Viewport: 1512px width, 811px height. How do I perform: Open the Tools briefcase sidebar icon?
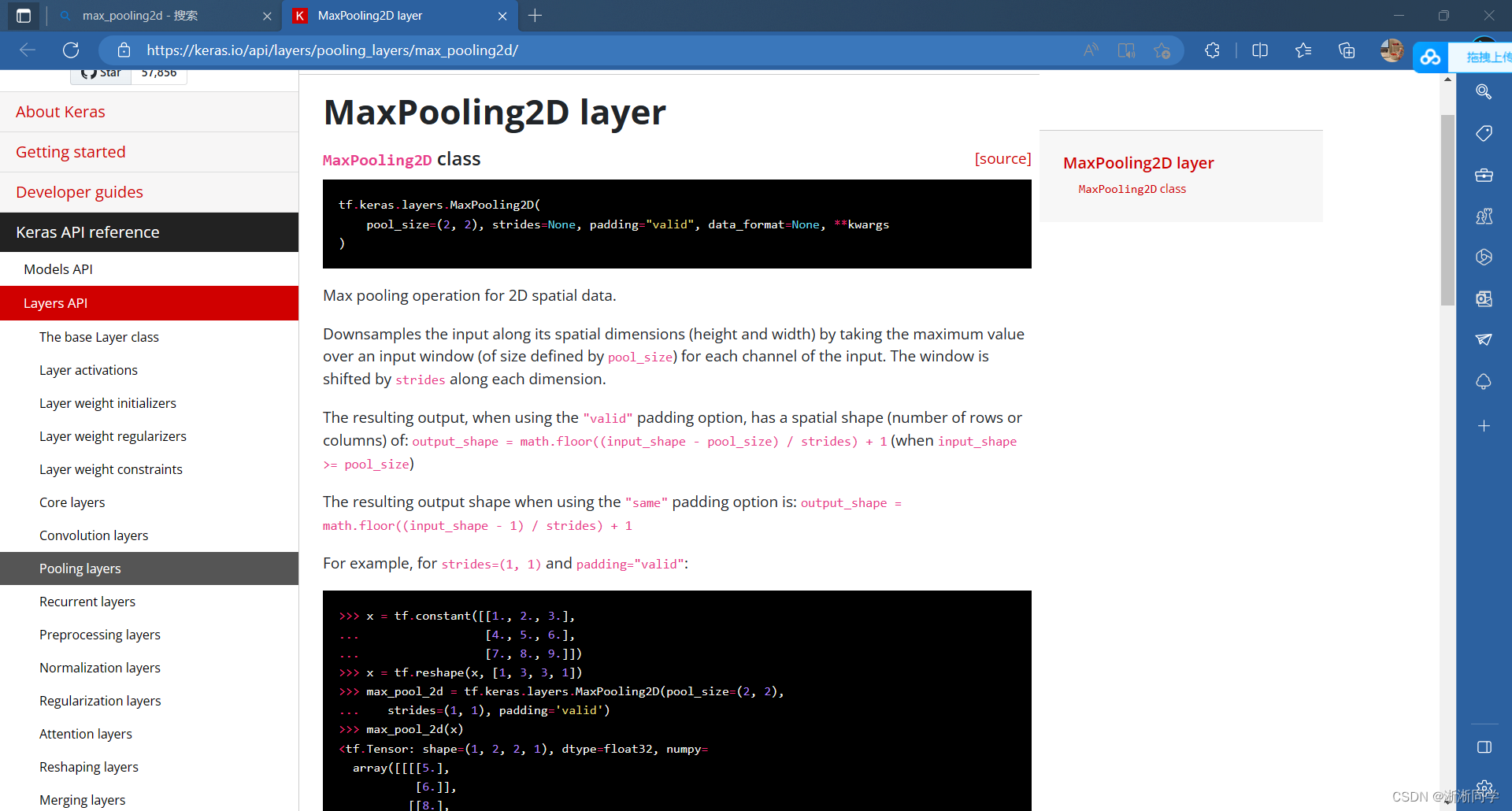(x=1484, y=175)
